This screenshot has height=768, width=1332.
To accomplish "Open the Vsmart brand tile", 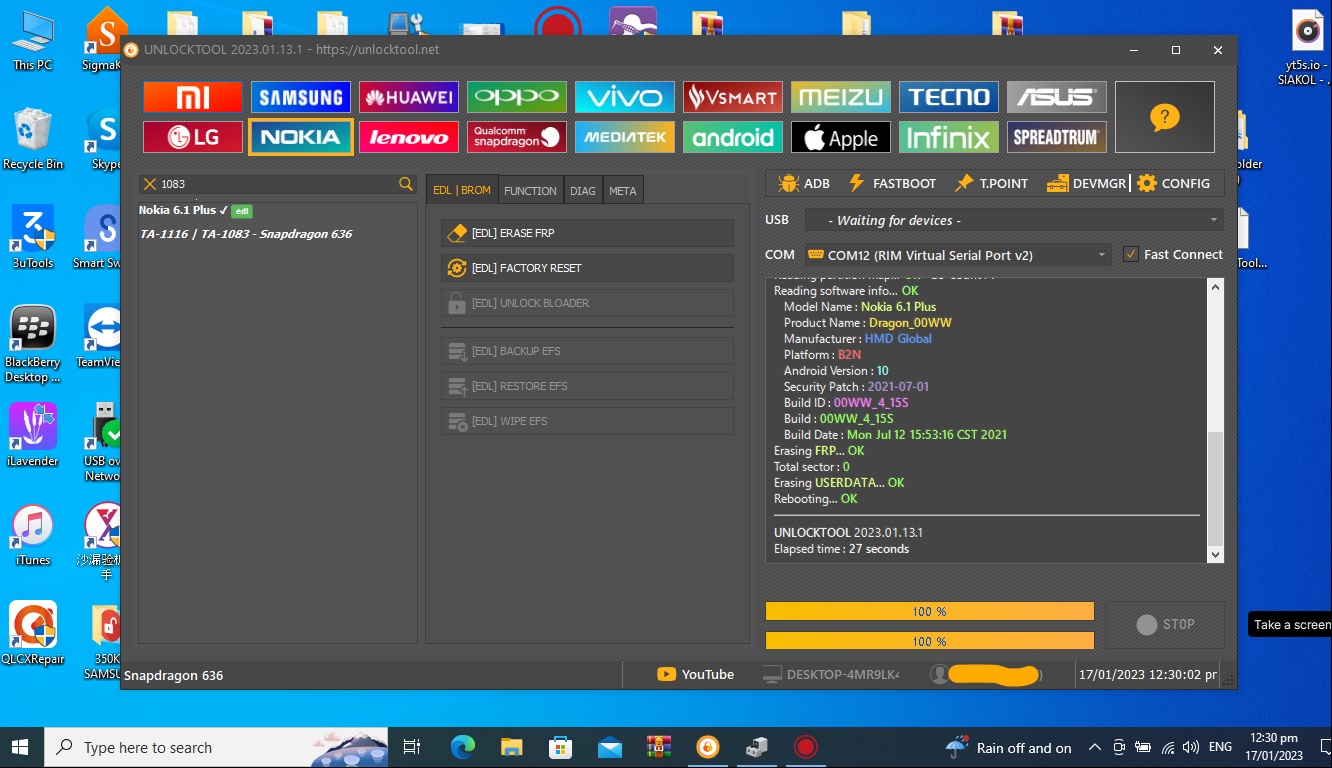I will click(733, 97).
